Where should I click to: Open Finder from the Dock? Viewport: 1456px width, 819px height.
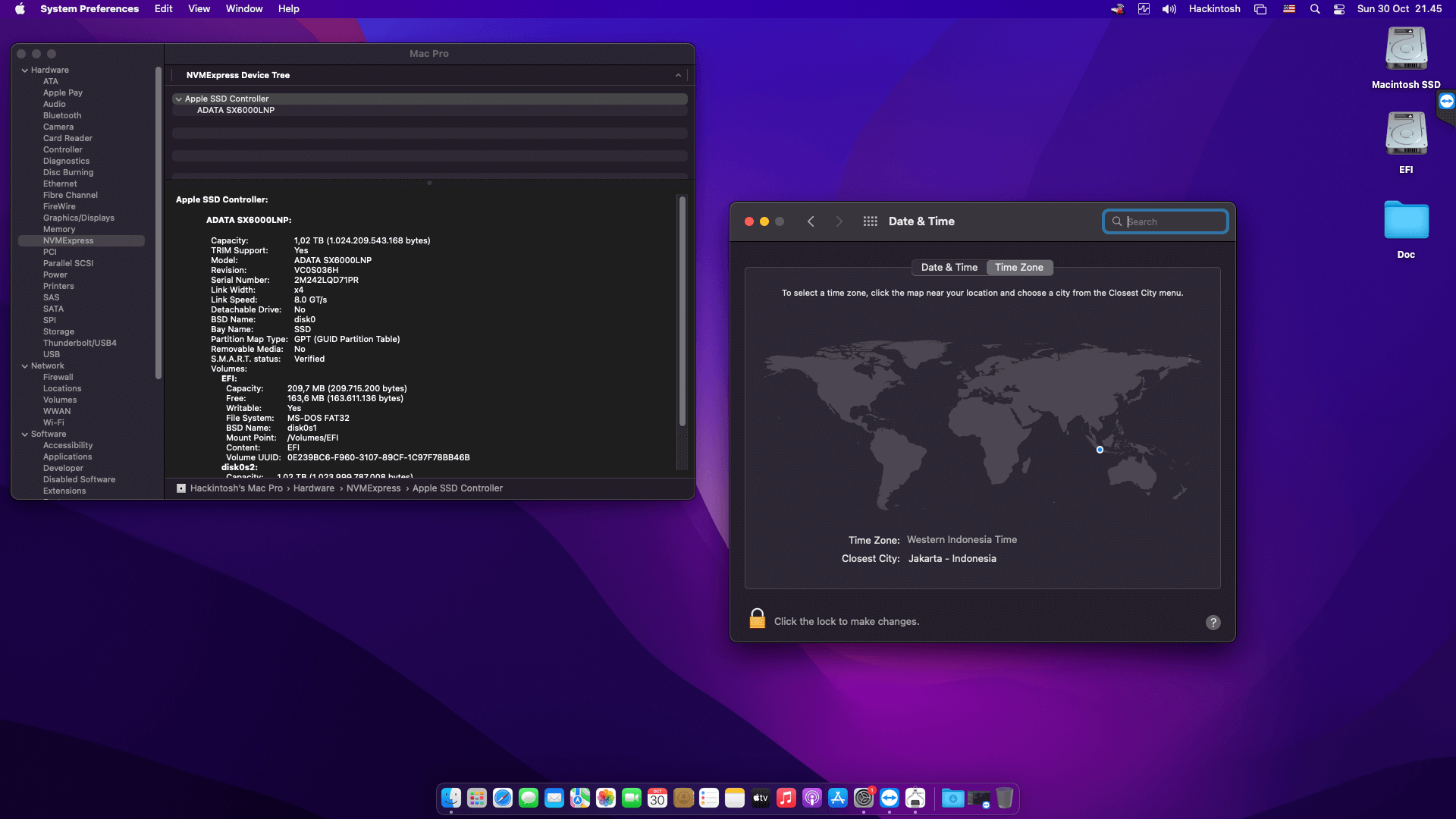tap(450, 798)
